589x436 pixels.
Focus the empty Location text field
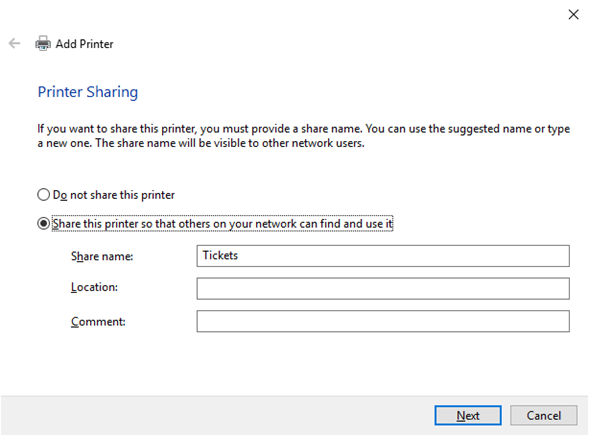tap(383, 288)
